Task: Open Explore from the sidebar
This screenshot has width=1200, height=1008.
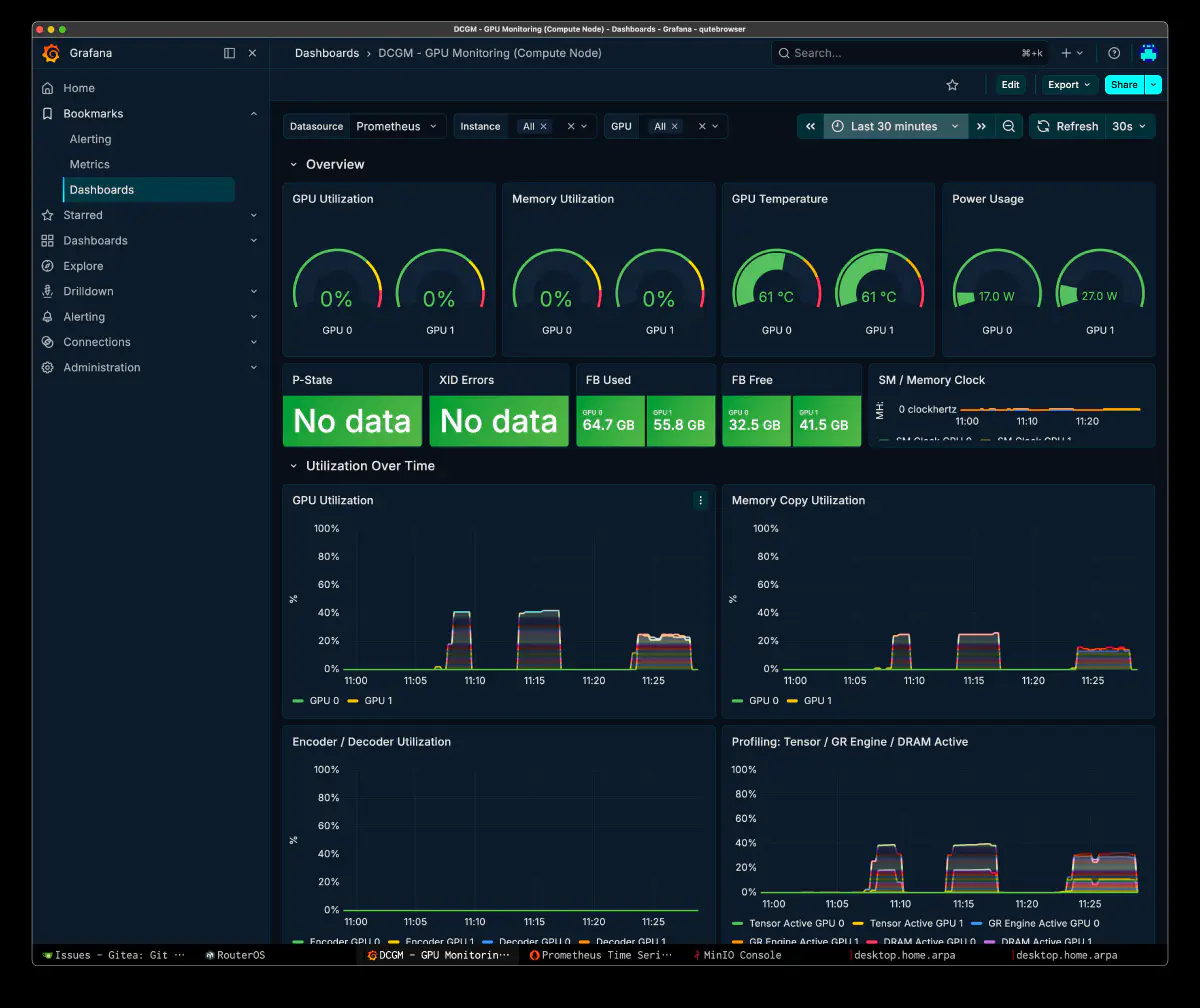Action: [x=83, y=266]
